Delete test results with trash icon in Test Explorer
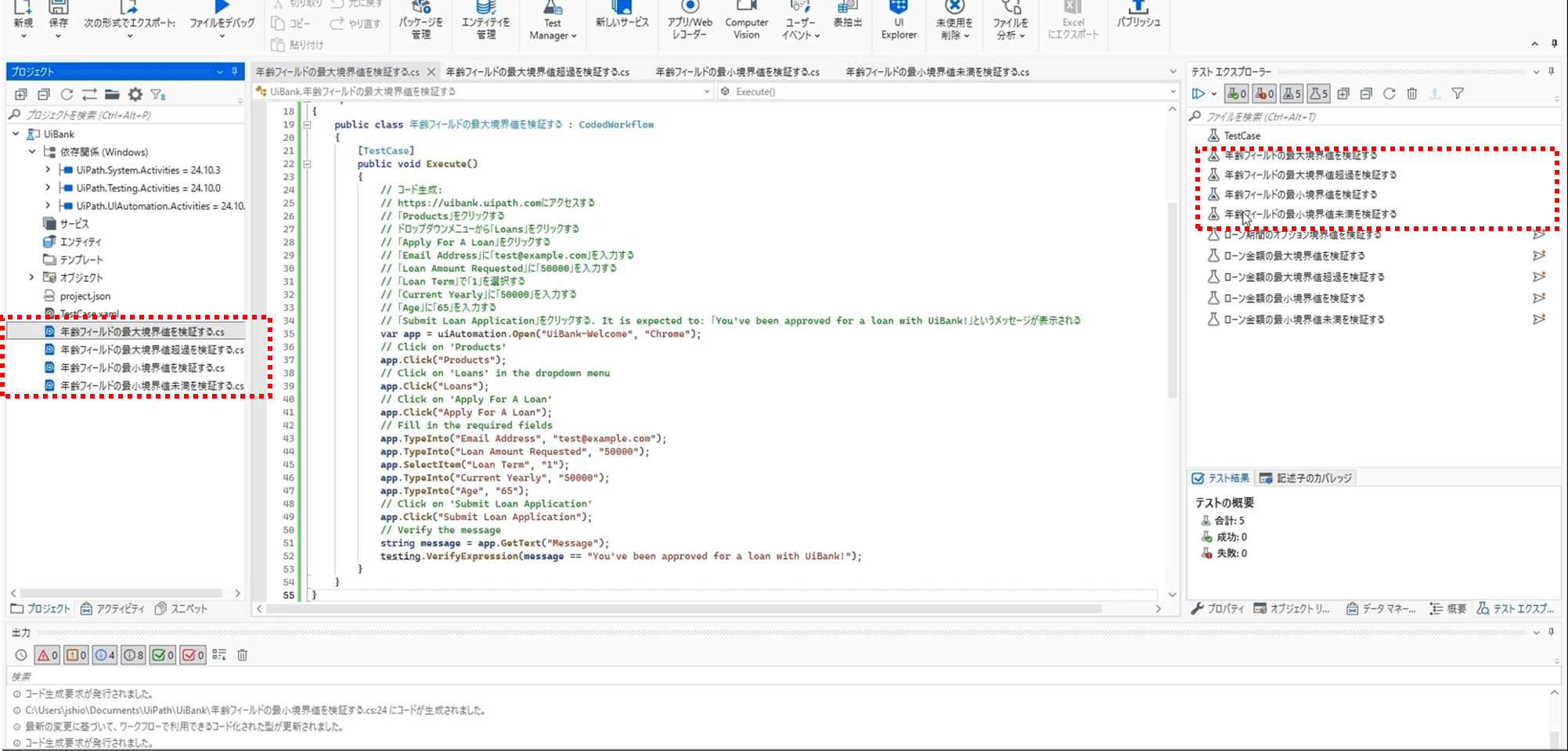The height and width of the screenshot is (751, 1568). coord(1411,94)
